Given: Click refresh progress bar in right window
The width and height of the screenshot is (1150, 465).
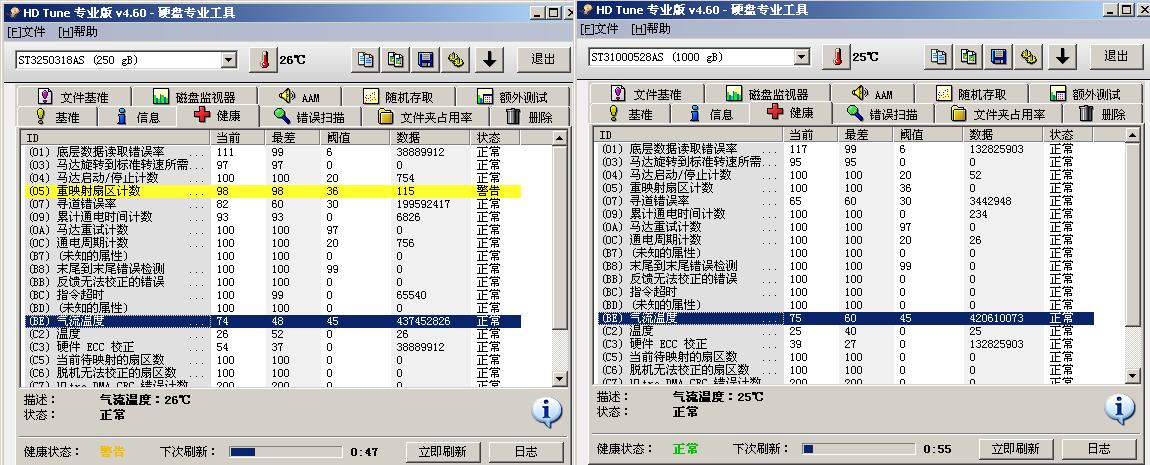Looking at the screenshot, I should tap(857, 449).
